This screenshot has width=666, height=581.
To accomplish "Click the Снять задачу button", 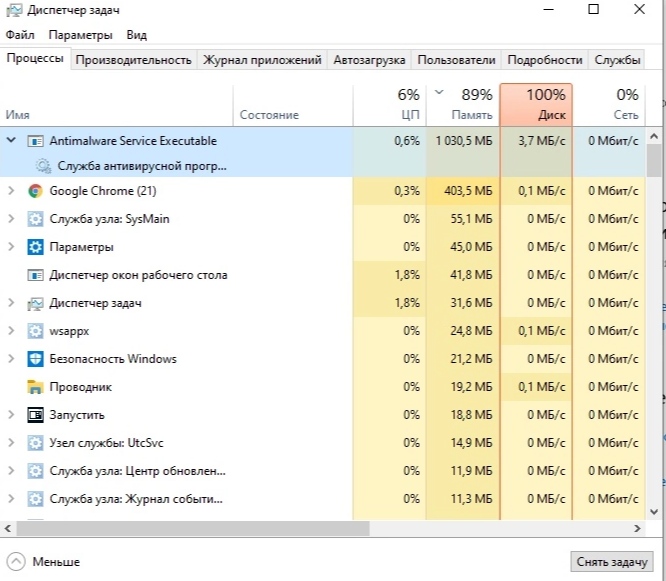I will point(612,562).
